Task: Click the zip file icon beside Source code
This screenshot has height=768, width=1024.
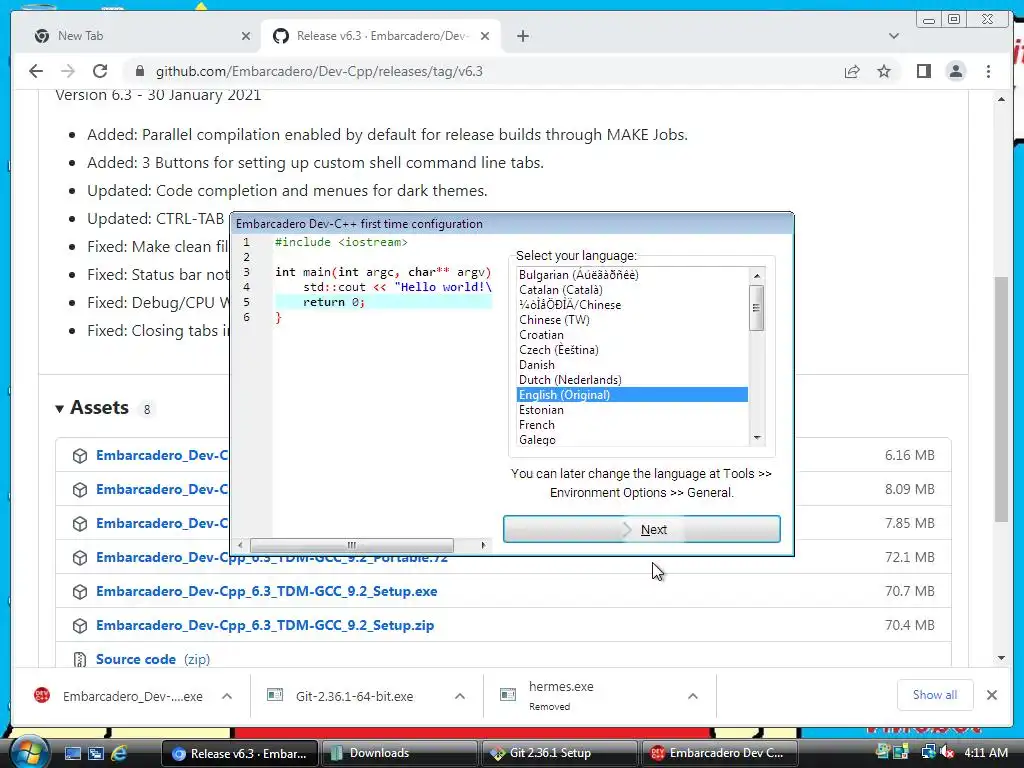Action: point(80,660)
